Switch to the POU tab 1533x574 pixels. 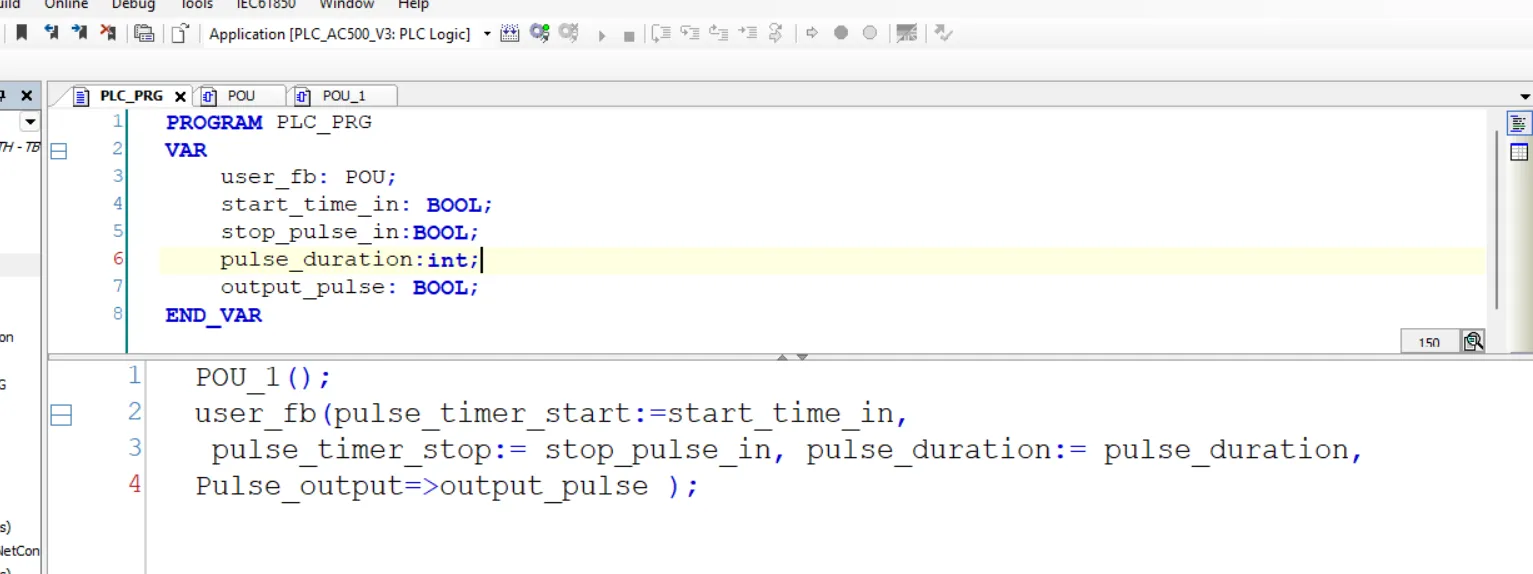pyautogui.click(x=241, y=96)
